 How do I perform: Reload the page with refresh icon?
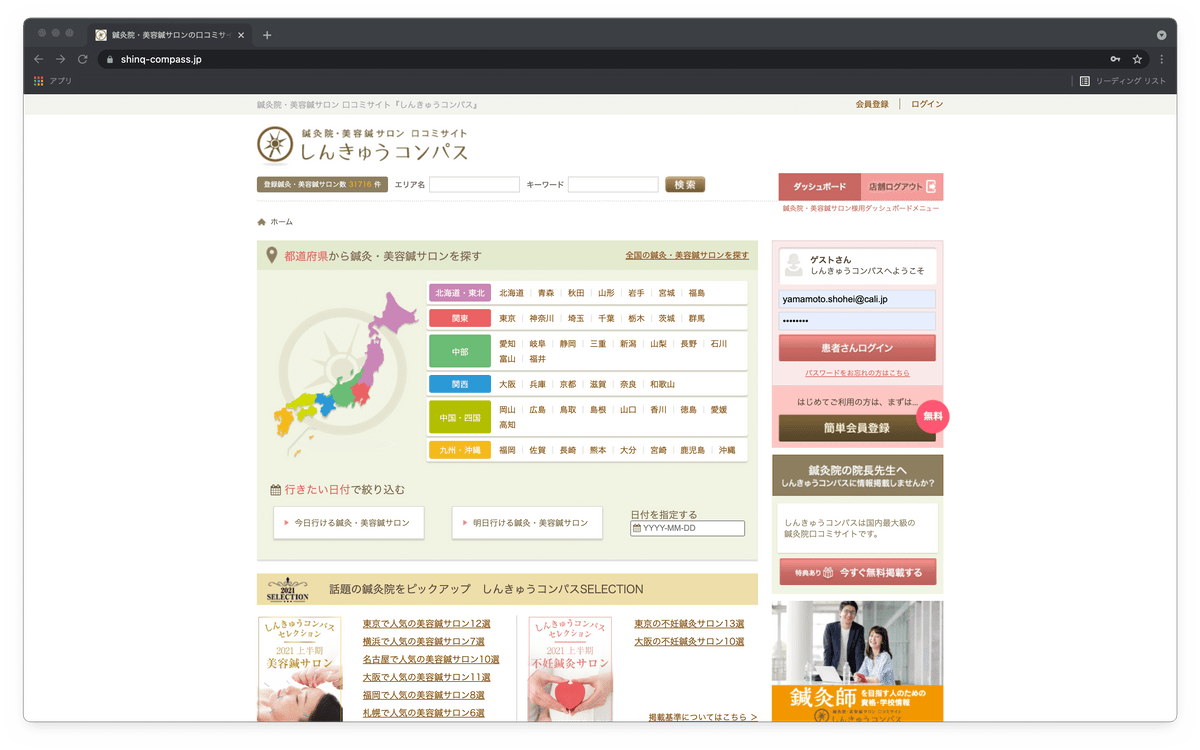[83, 59]
